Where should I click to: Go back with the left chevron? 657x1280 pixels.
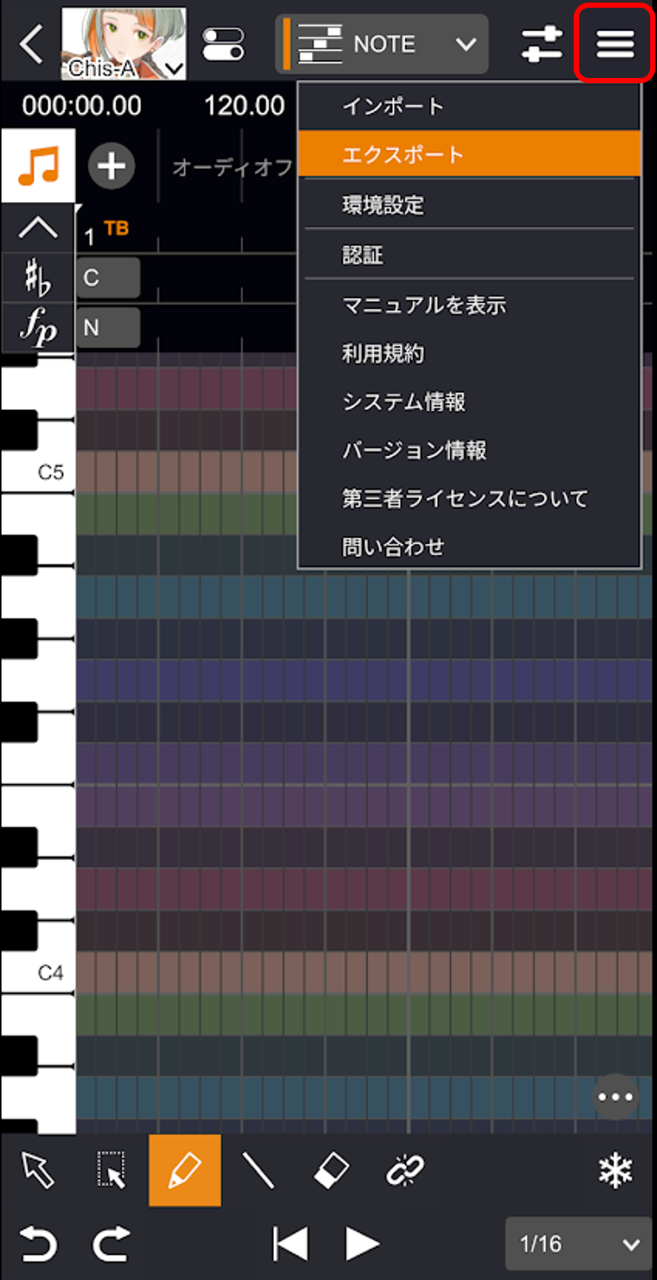[x=31, y=45]
